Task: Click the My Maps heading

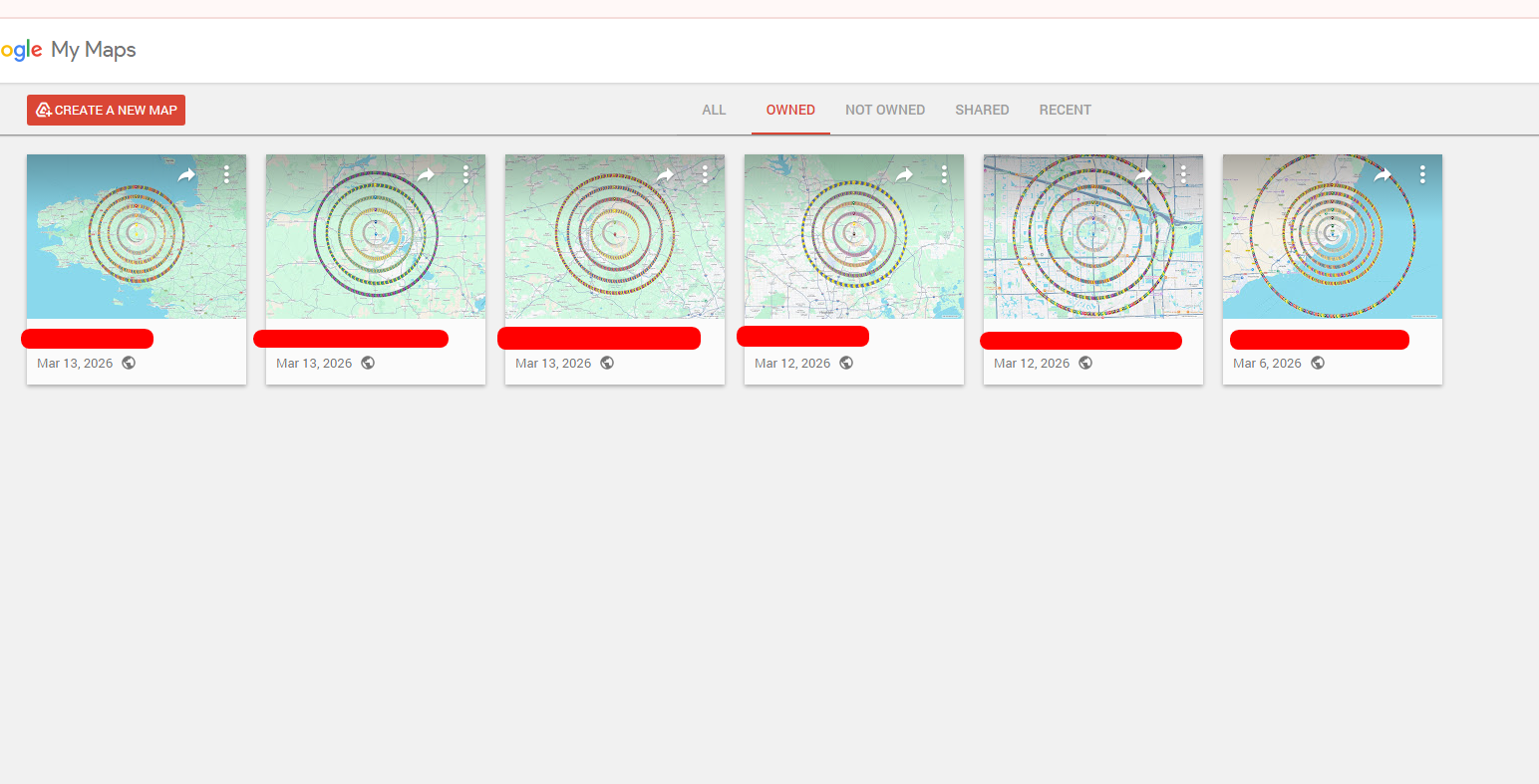Action: (x=95, y=49)
